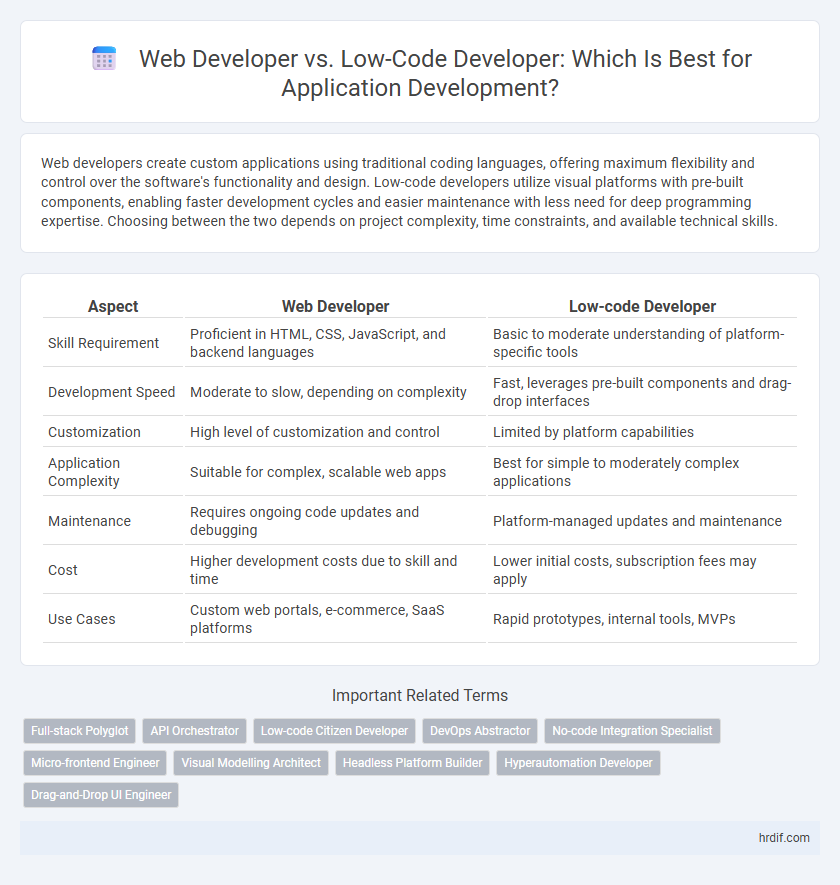Open the No-code Integration Specialist tag
This screenshot has height=885, width=840.
(x=632, y=730)
